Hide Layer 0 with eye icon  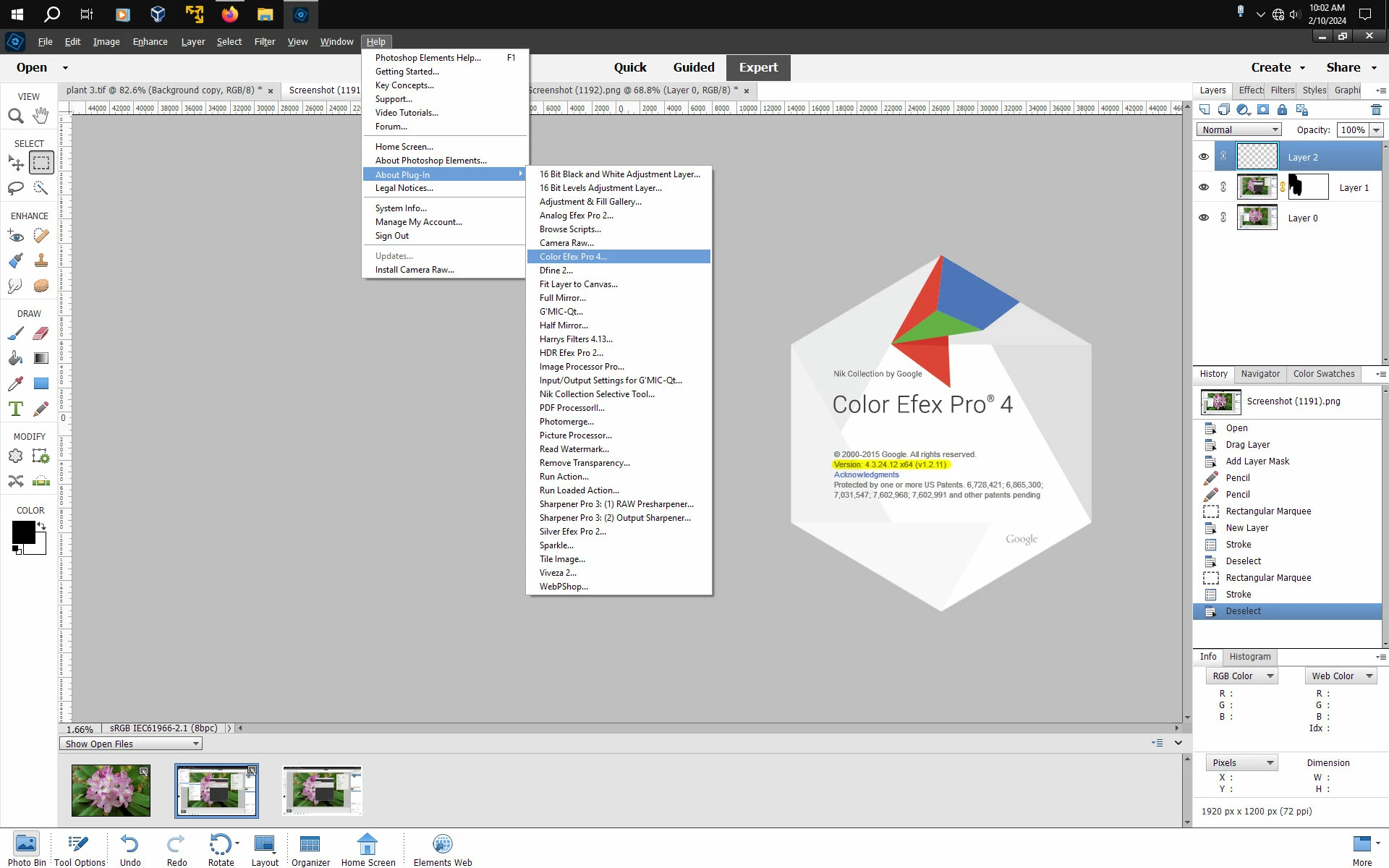click(1204, 218)
